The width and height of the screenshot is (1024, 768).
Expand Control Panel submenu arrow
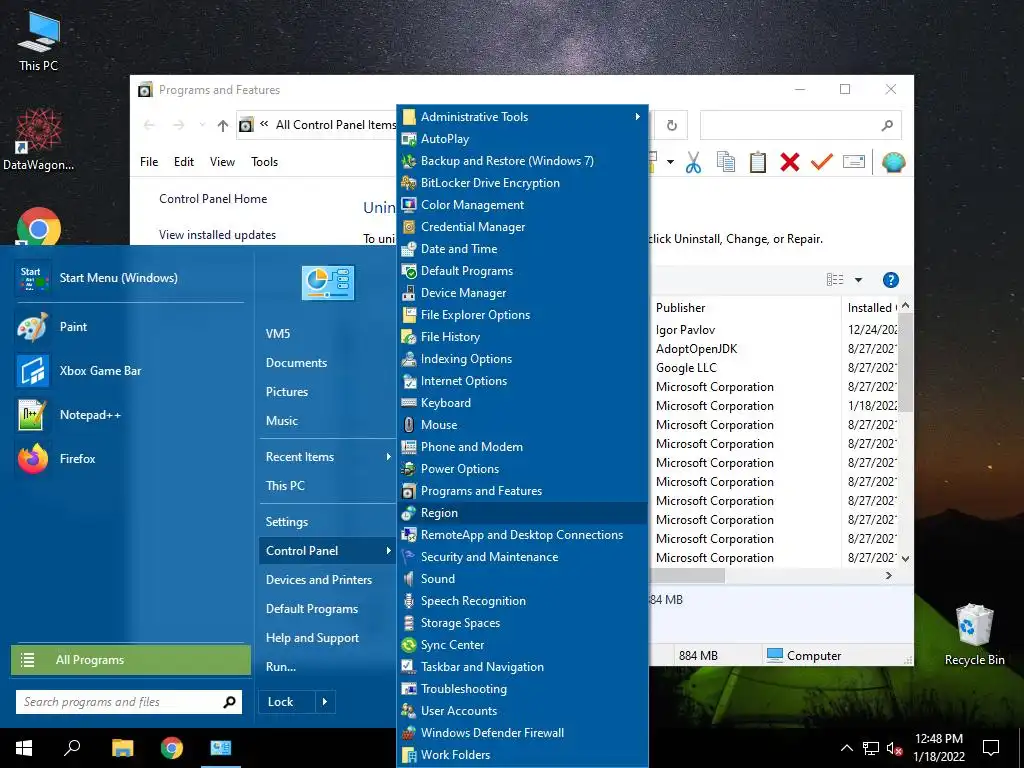pos(389,551)
